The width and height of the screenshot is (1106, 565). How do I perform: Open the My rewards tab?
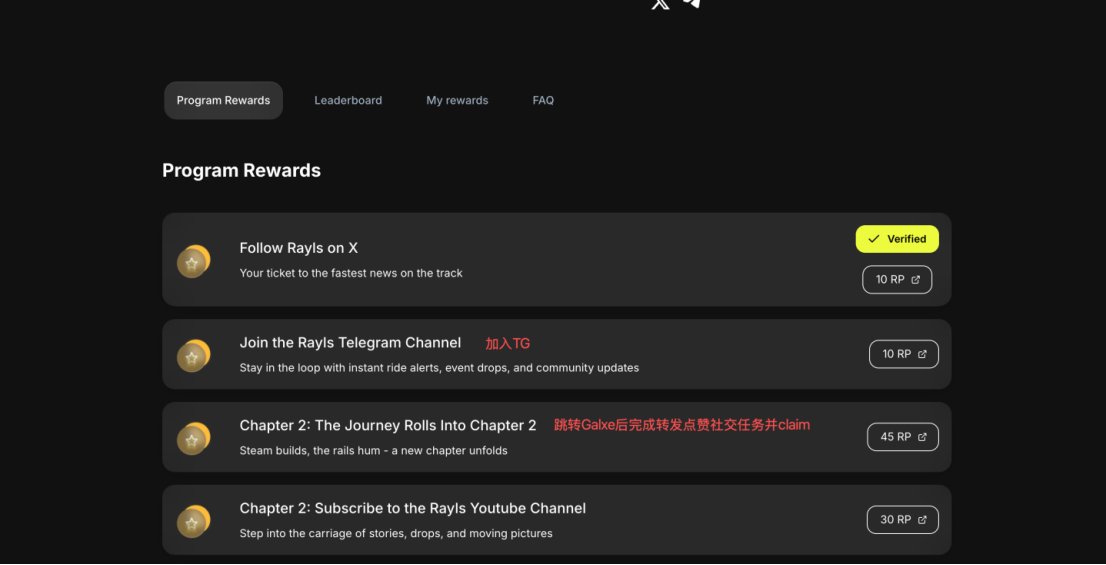coord(457,100)
